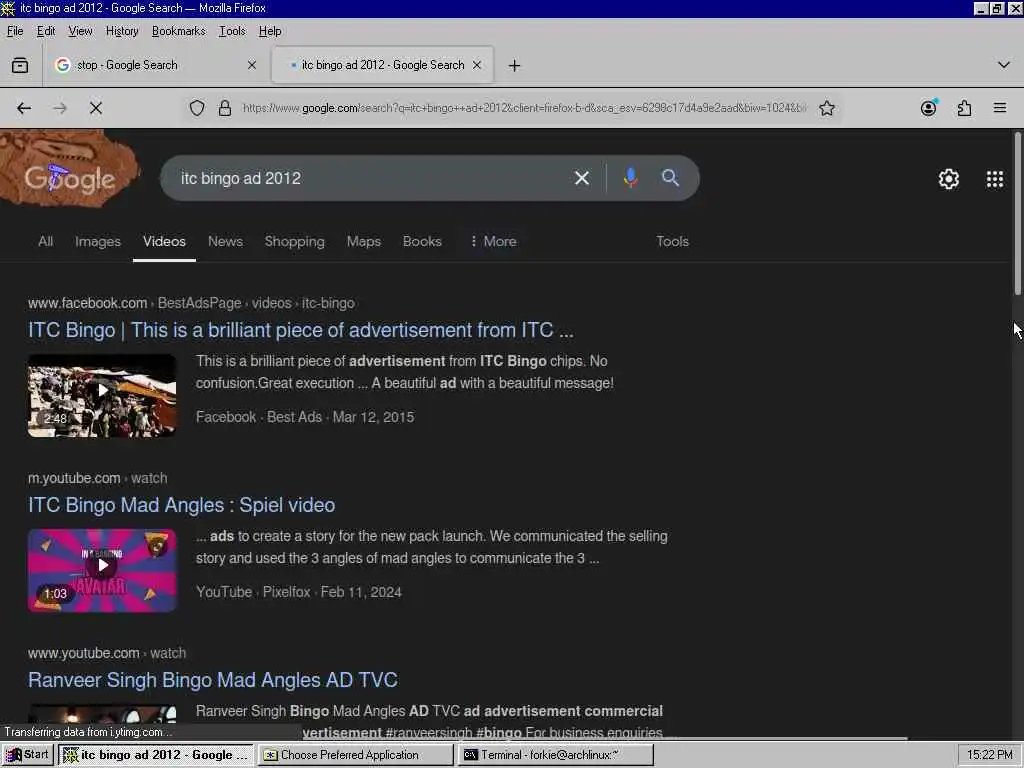Switch to Images search results
This screenshot has width=1024, height=768.
[98, 242]
